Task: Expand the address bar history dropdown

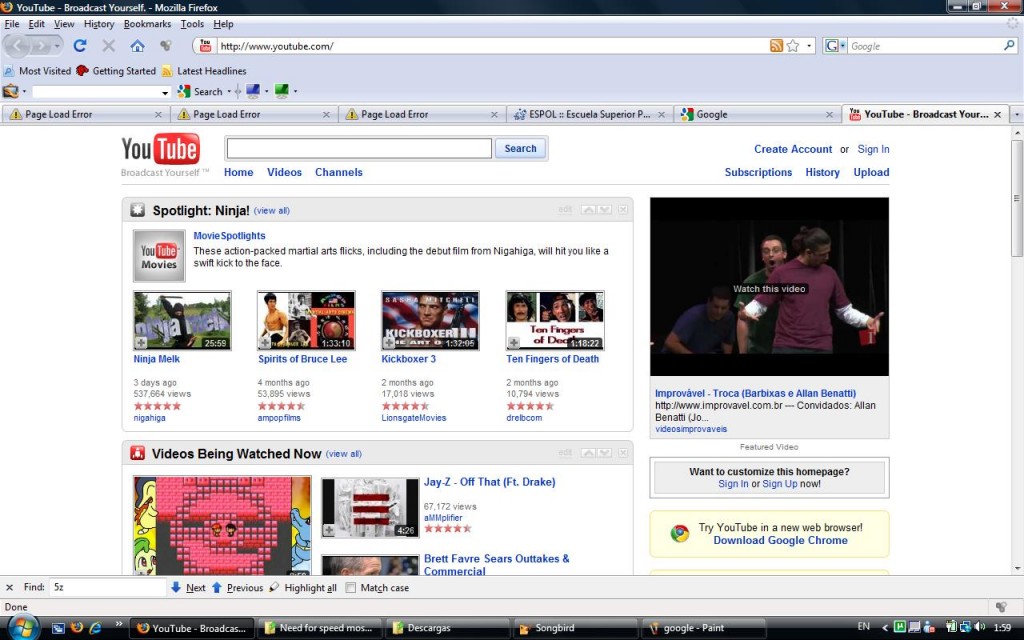Action: pyautogui.click(x=809, y=46)
